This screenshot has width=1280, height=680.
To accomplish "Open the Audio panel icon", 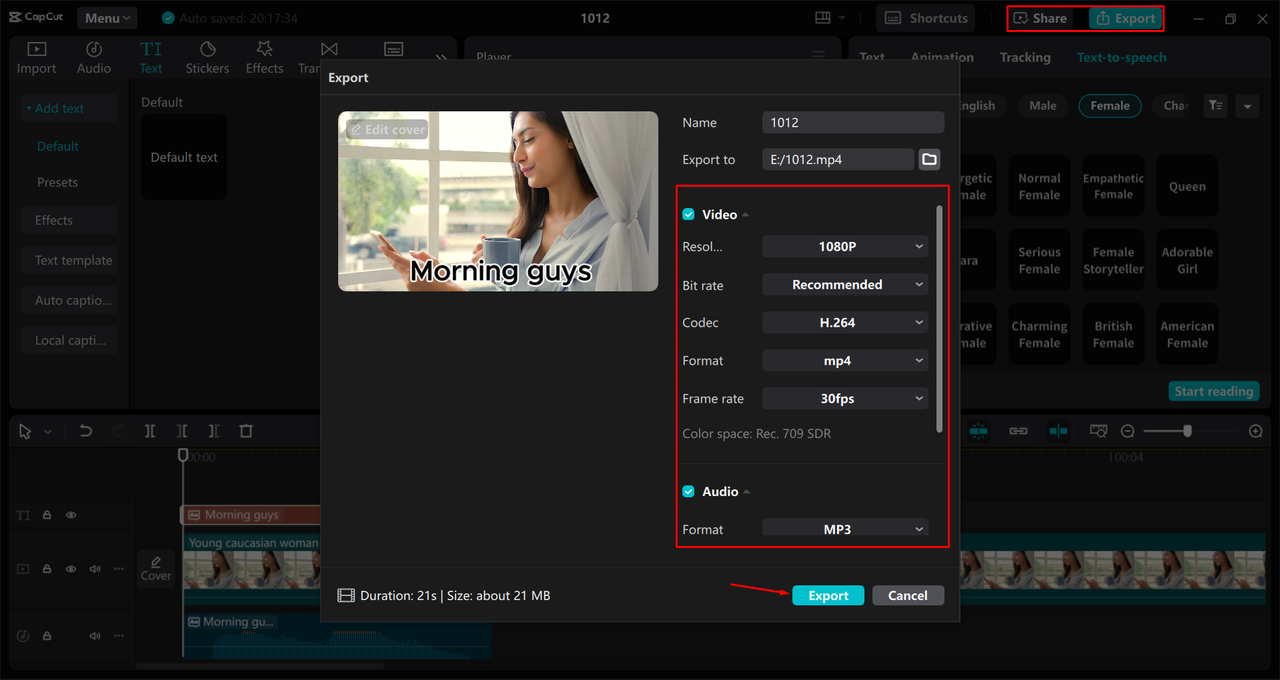I will 94,58.
